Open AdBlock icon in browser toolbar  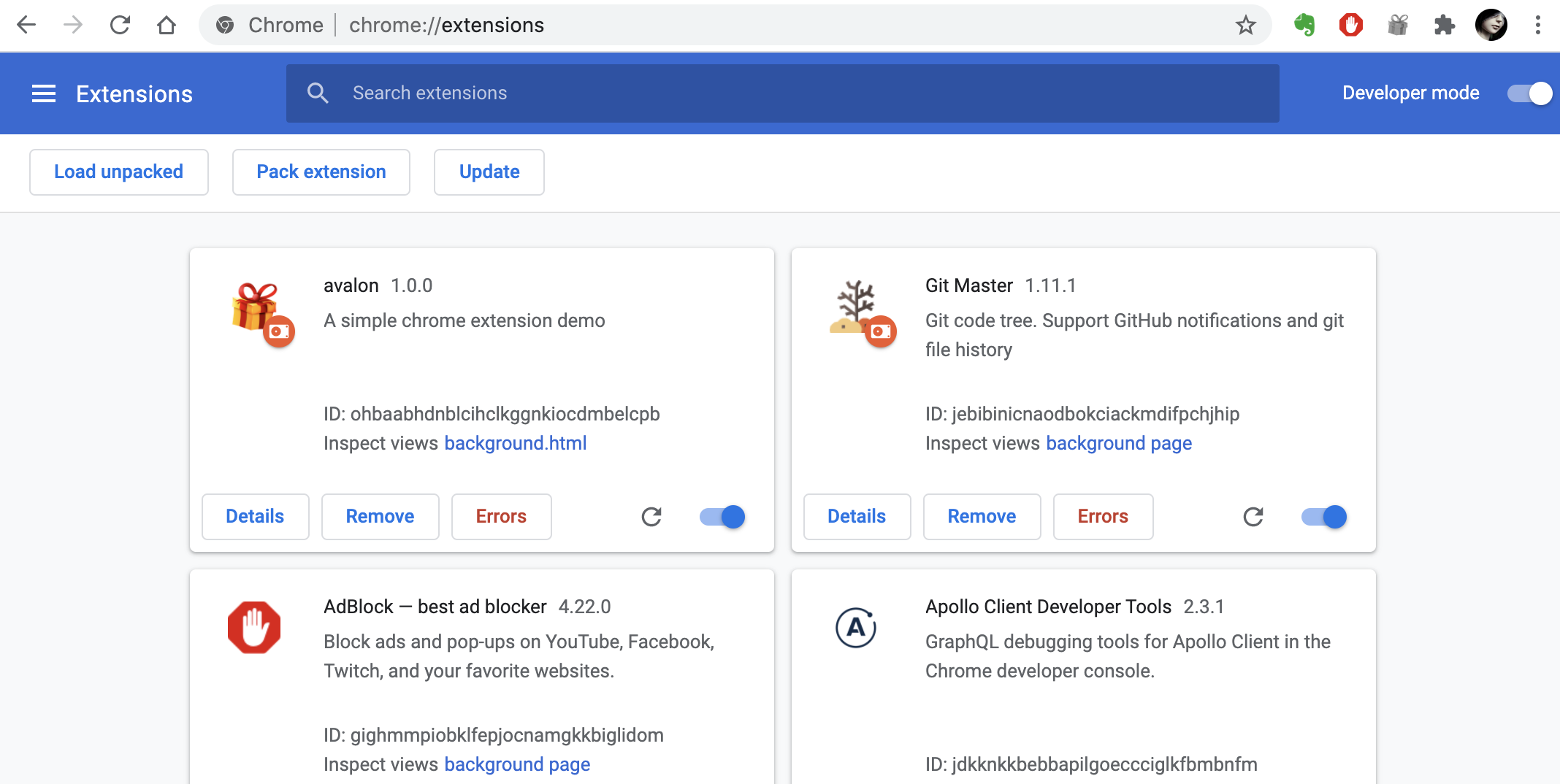click(1351, 25)
